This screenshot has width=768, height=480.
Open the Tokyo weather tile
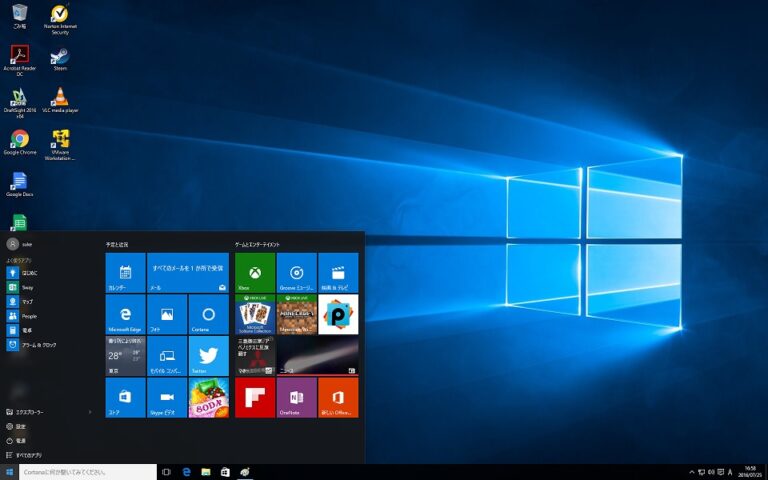[125, 356]
